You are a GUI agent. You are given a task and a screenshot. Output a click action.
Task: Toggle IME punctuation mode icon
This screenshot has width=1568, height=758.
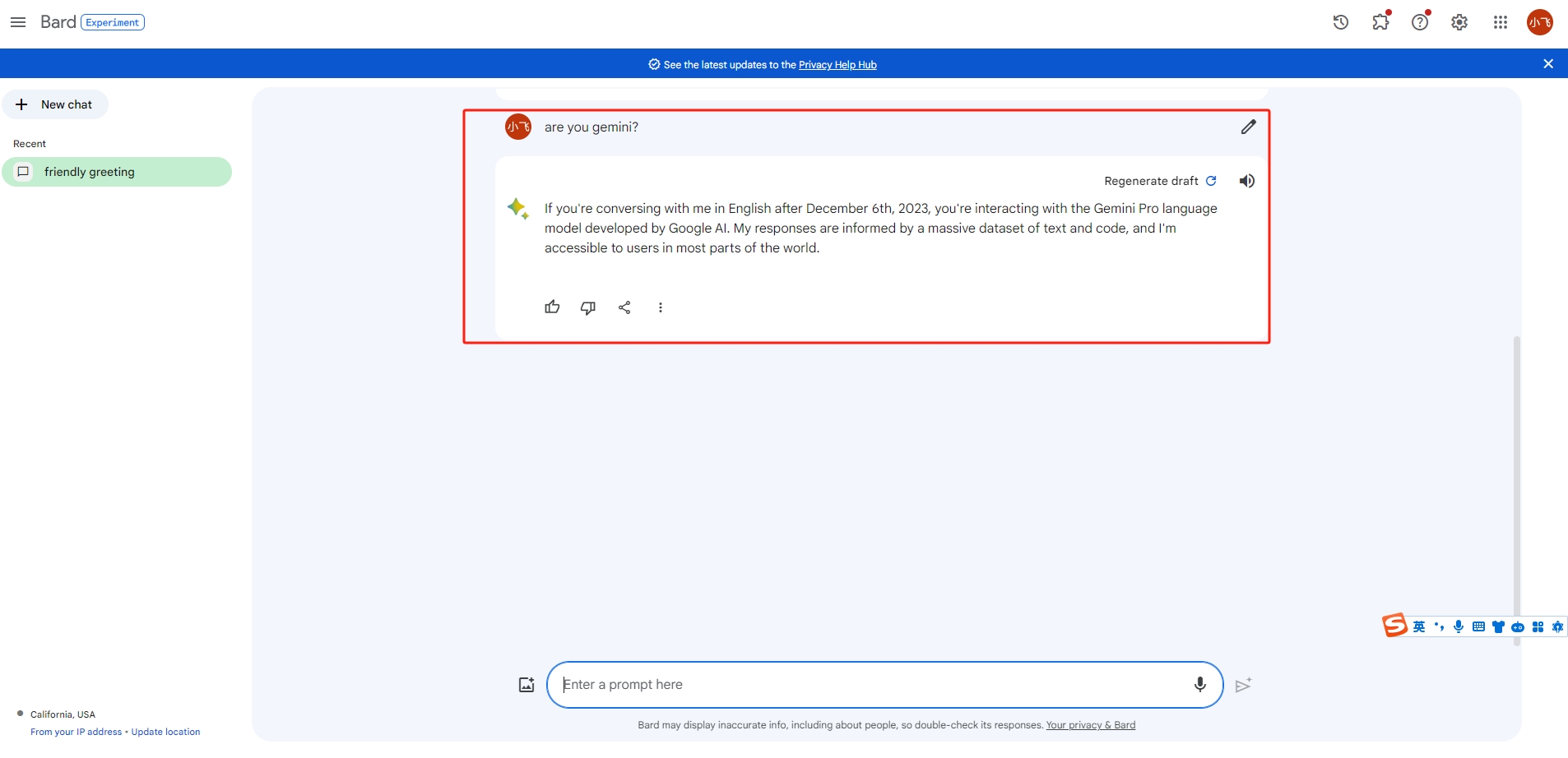[1439, 626]
